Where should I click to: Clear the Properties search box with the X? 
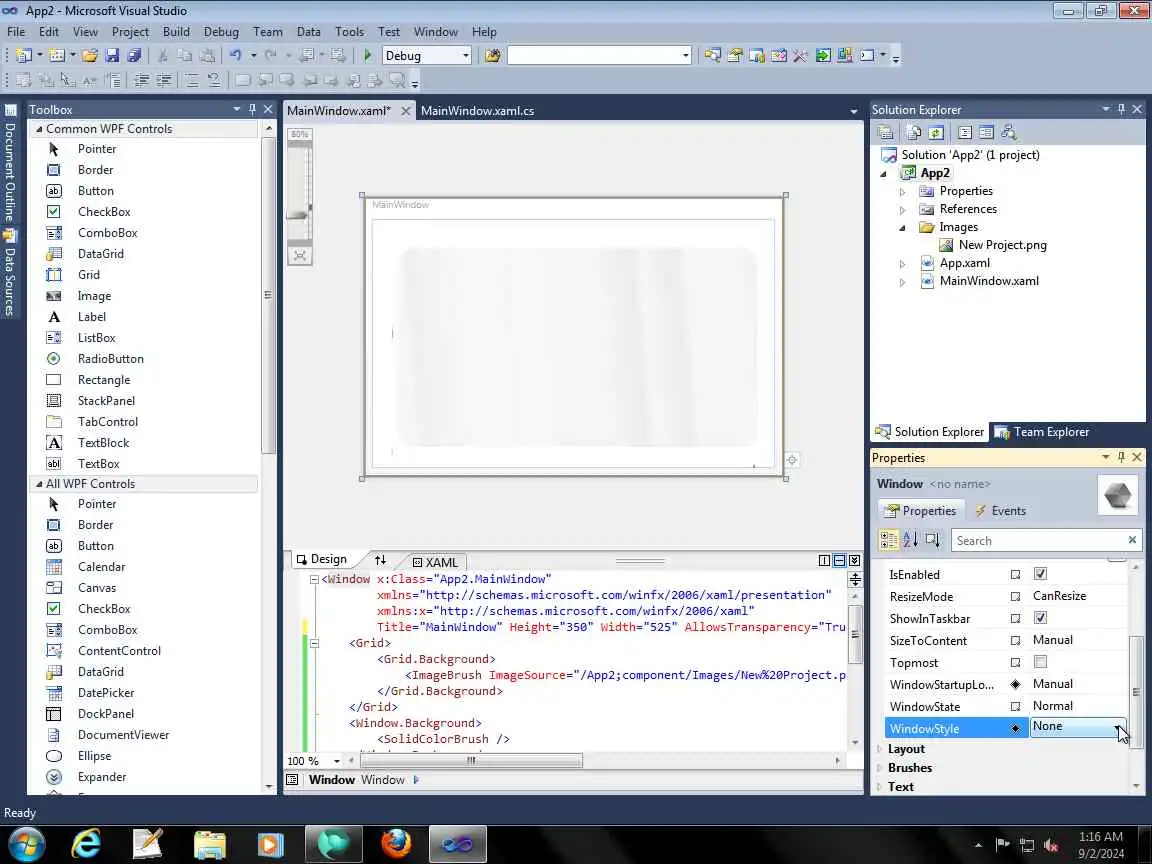(1132, 540)
